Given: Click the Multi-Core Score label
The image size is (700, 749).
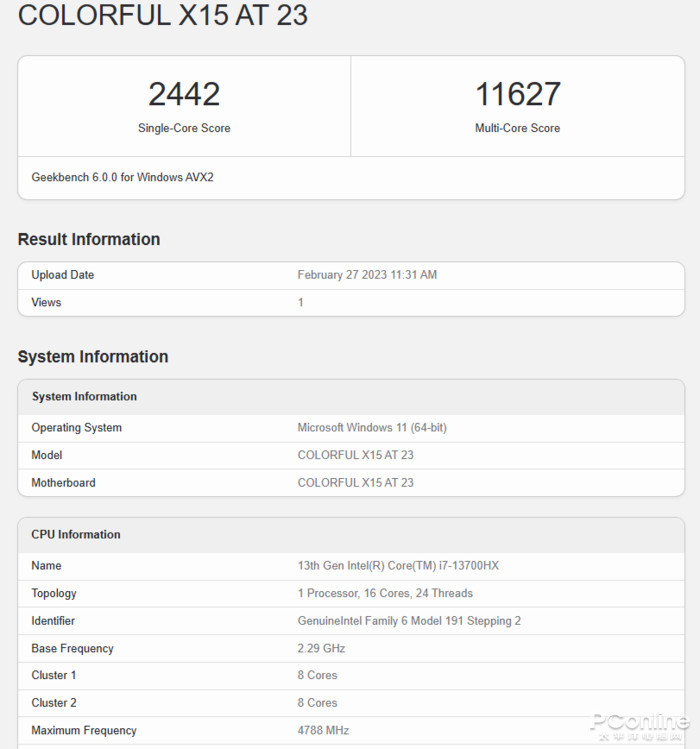Looking at the screenshot, I should tap(517, 128).
